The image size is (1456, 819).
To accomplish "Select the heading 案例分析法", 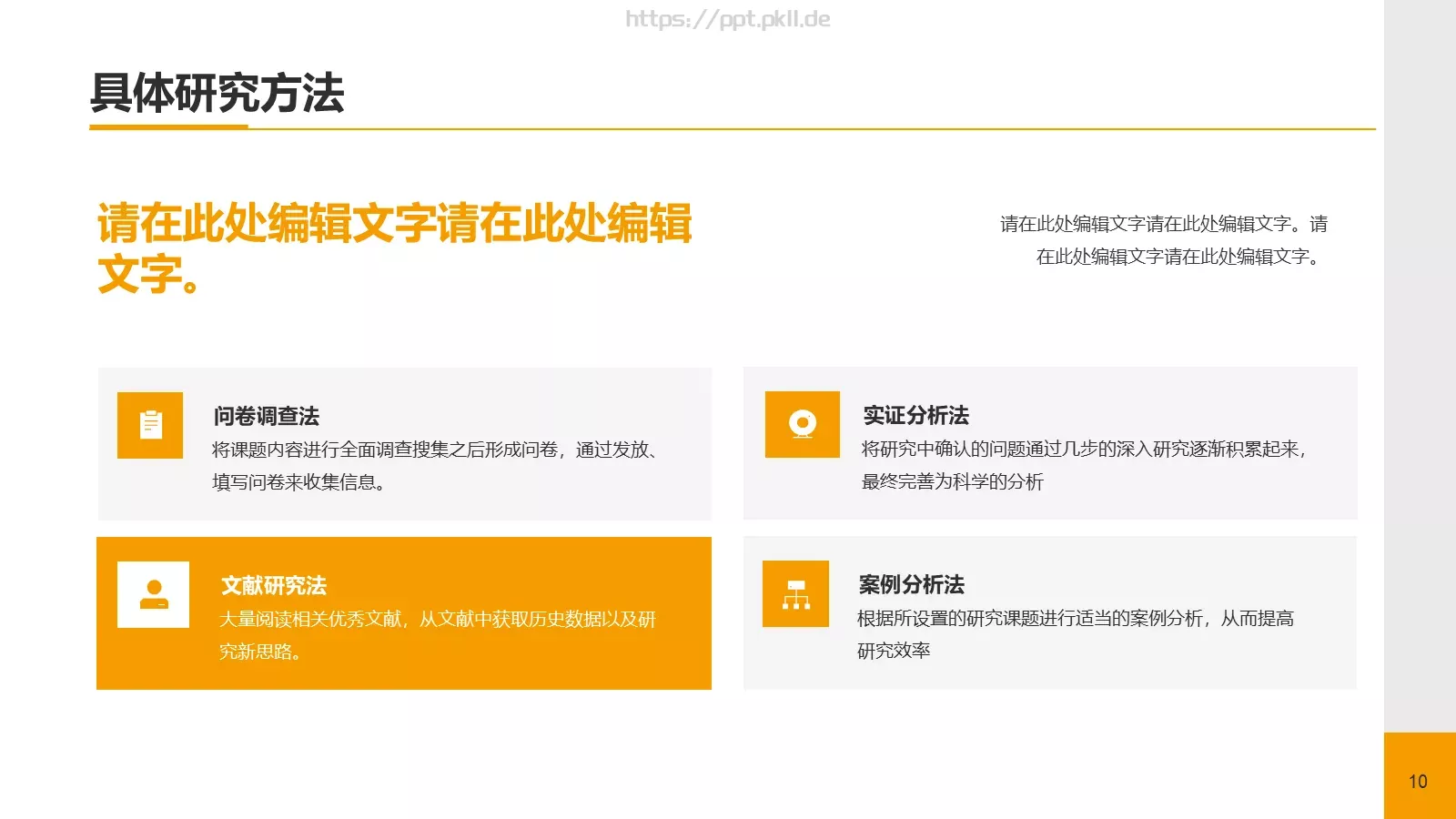I will (x=912, y=584).
